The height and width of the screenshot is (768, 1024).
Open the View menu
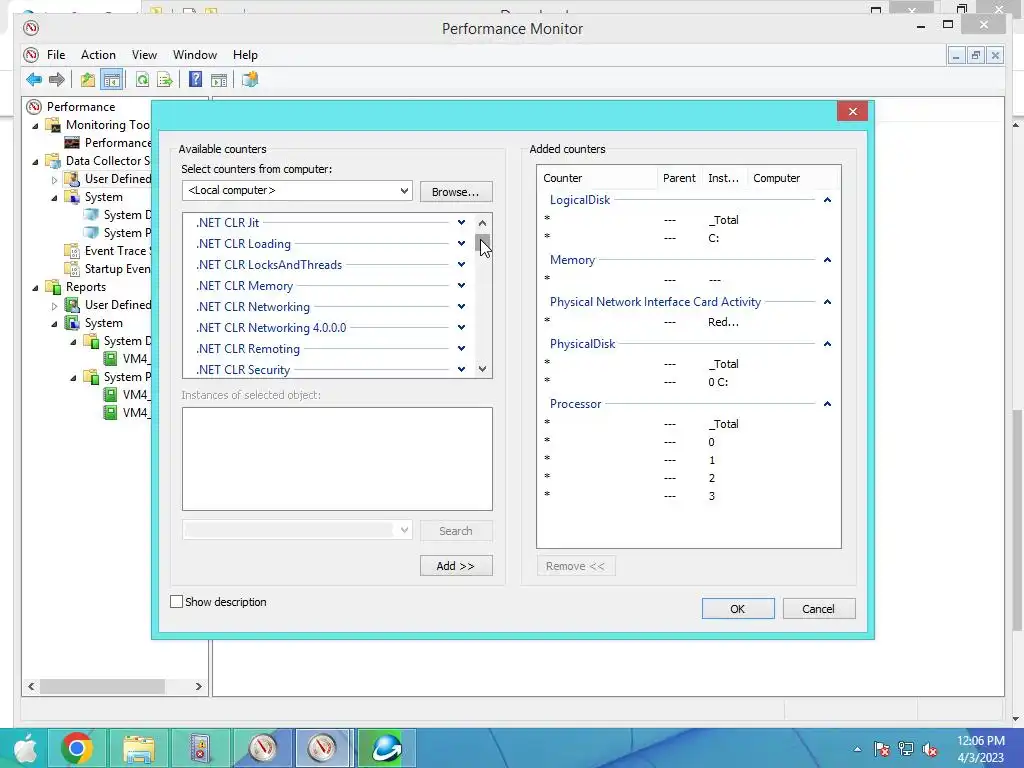(144, 55)
